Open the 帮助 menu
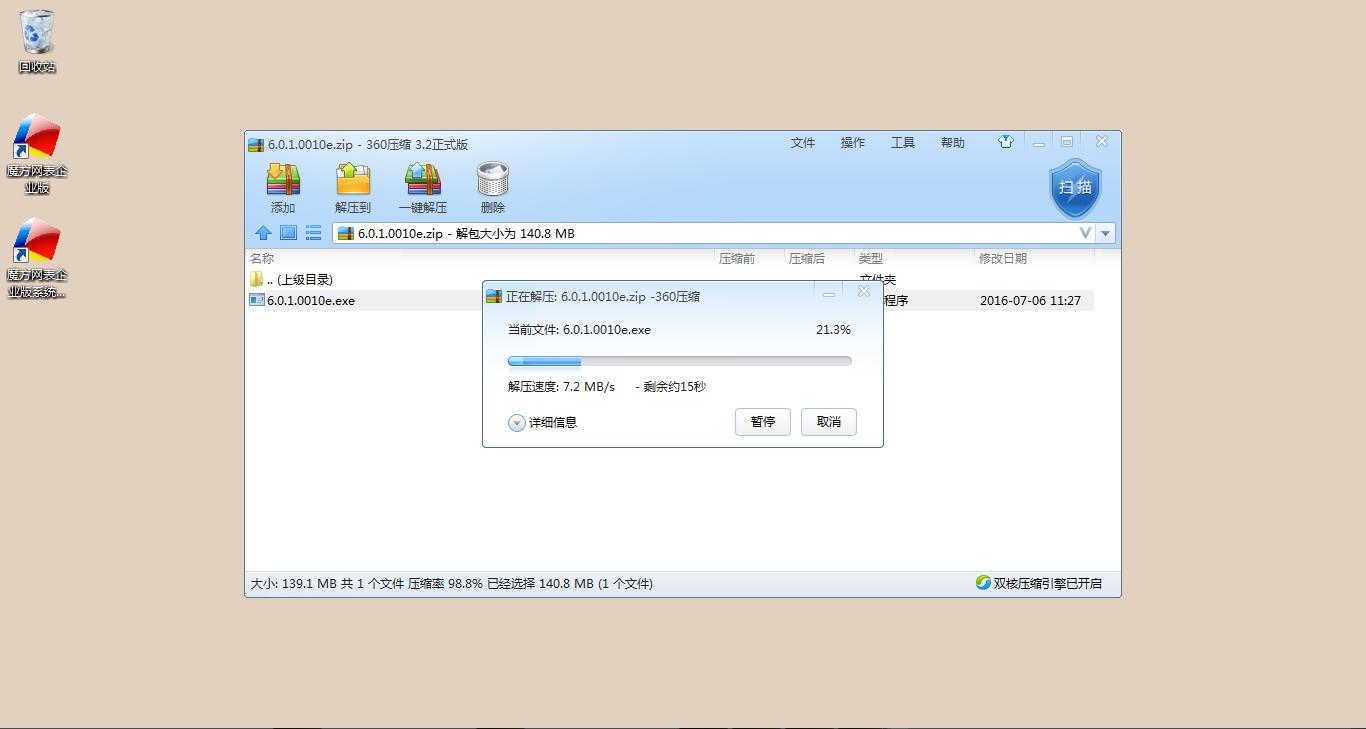The height and width of the screenshot is (729, 1366). (953, 143)
